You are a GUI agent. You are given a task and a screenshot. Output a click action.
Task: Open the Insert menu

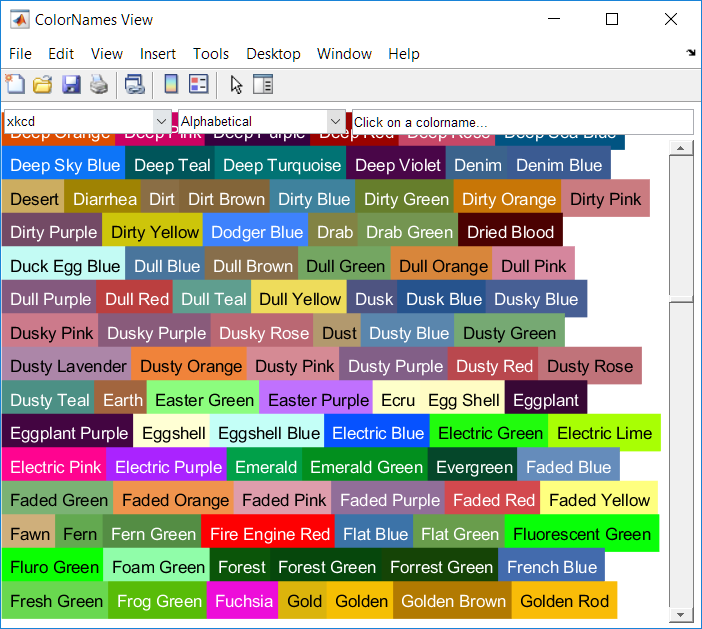[x=158, y=54]
